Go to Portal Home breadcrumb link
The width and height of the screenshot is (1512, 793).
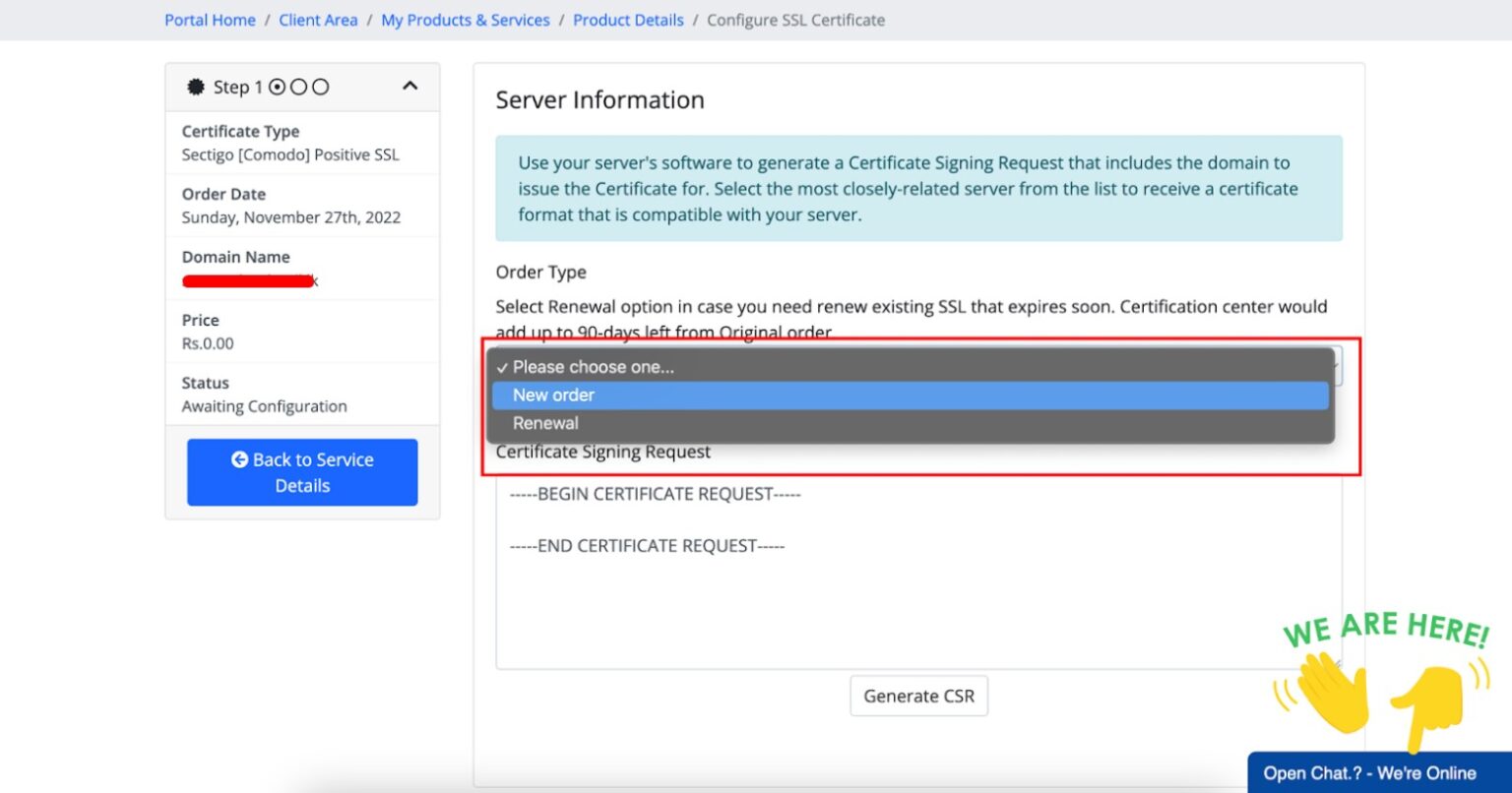[210, 20]
